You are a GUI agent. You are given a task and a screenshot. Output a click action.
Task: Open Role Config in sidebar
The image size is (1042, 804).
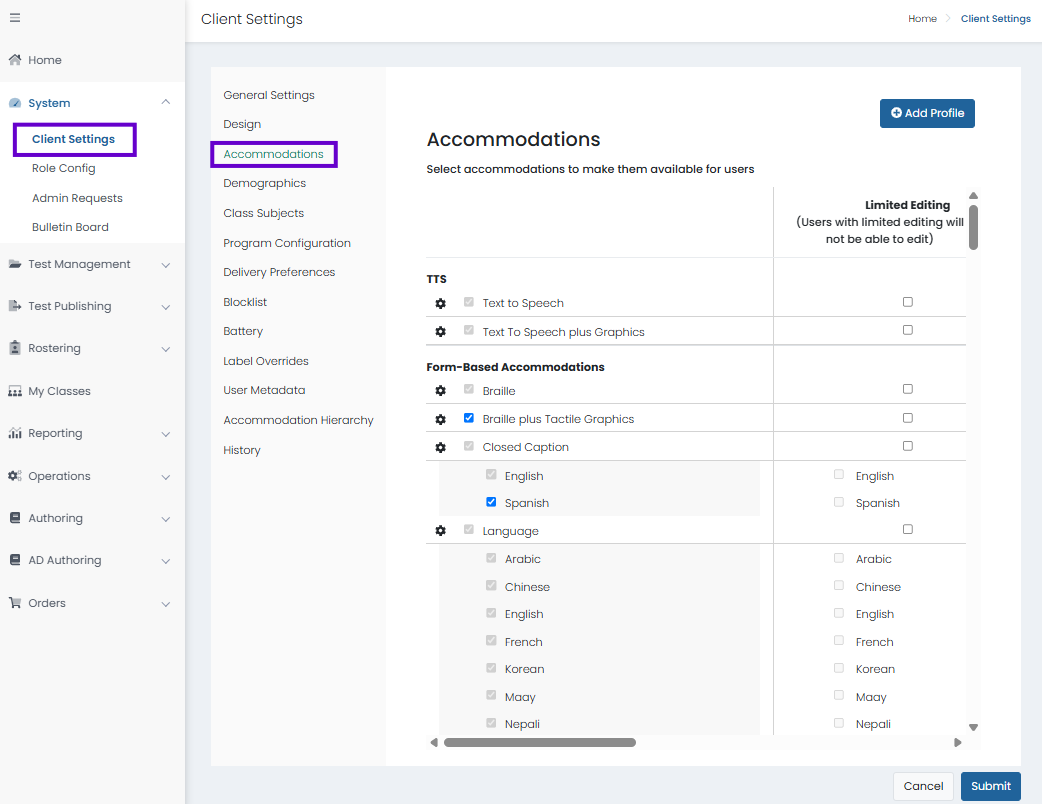point(64,168)
